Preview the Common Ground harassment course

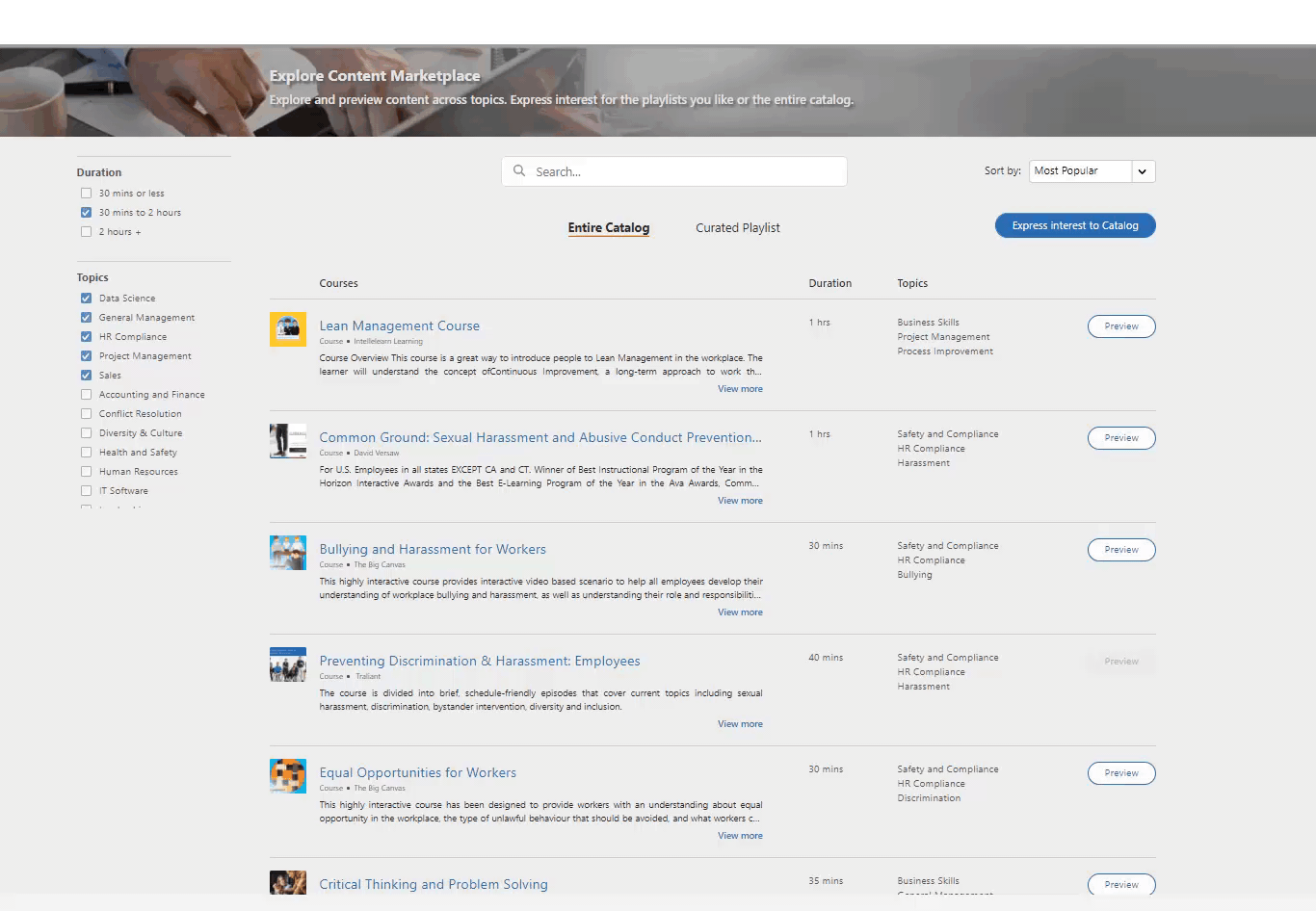click(1121, 438)
